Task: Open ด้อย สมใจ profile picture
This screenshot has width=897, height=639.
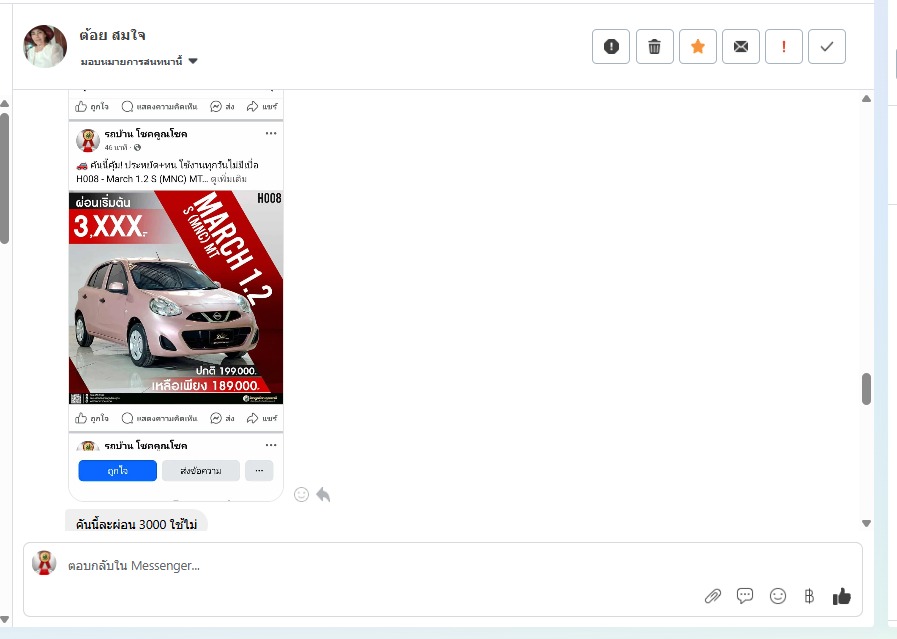Action: pyautogui.click(x=45, y=46)
